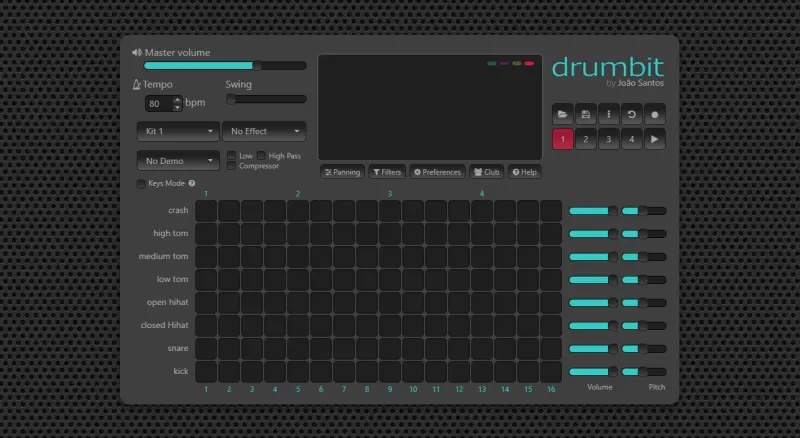The image size is (800, 438).
Task: Enable the High Pass checkbox
Action: tap(262, 156)
